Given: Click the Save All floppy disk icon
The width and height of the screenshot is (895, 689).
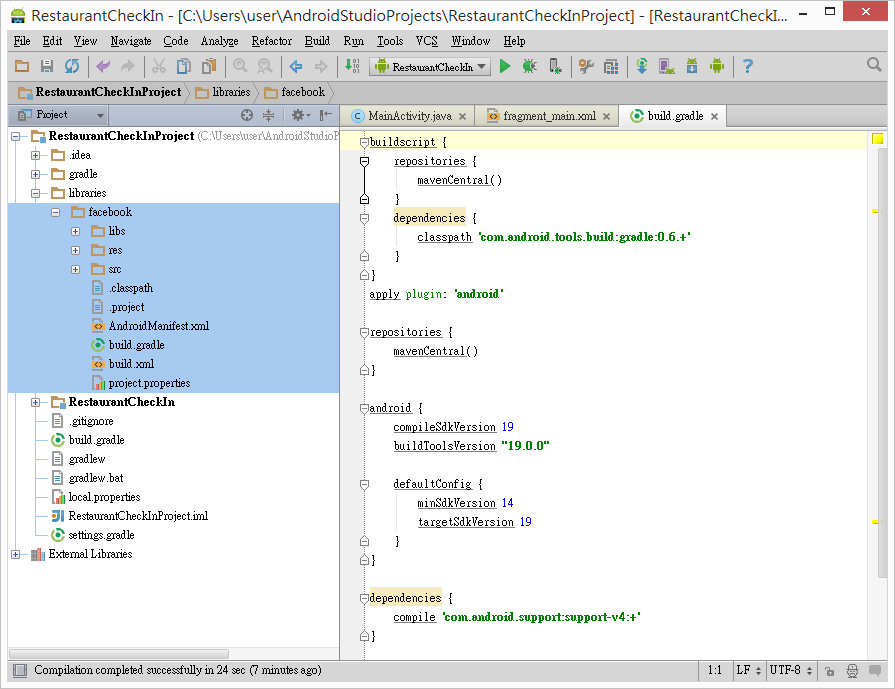Looking at the screenshot, I should coord(47,66).
